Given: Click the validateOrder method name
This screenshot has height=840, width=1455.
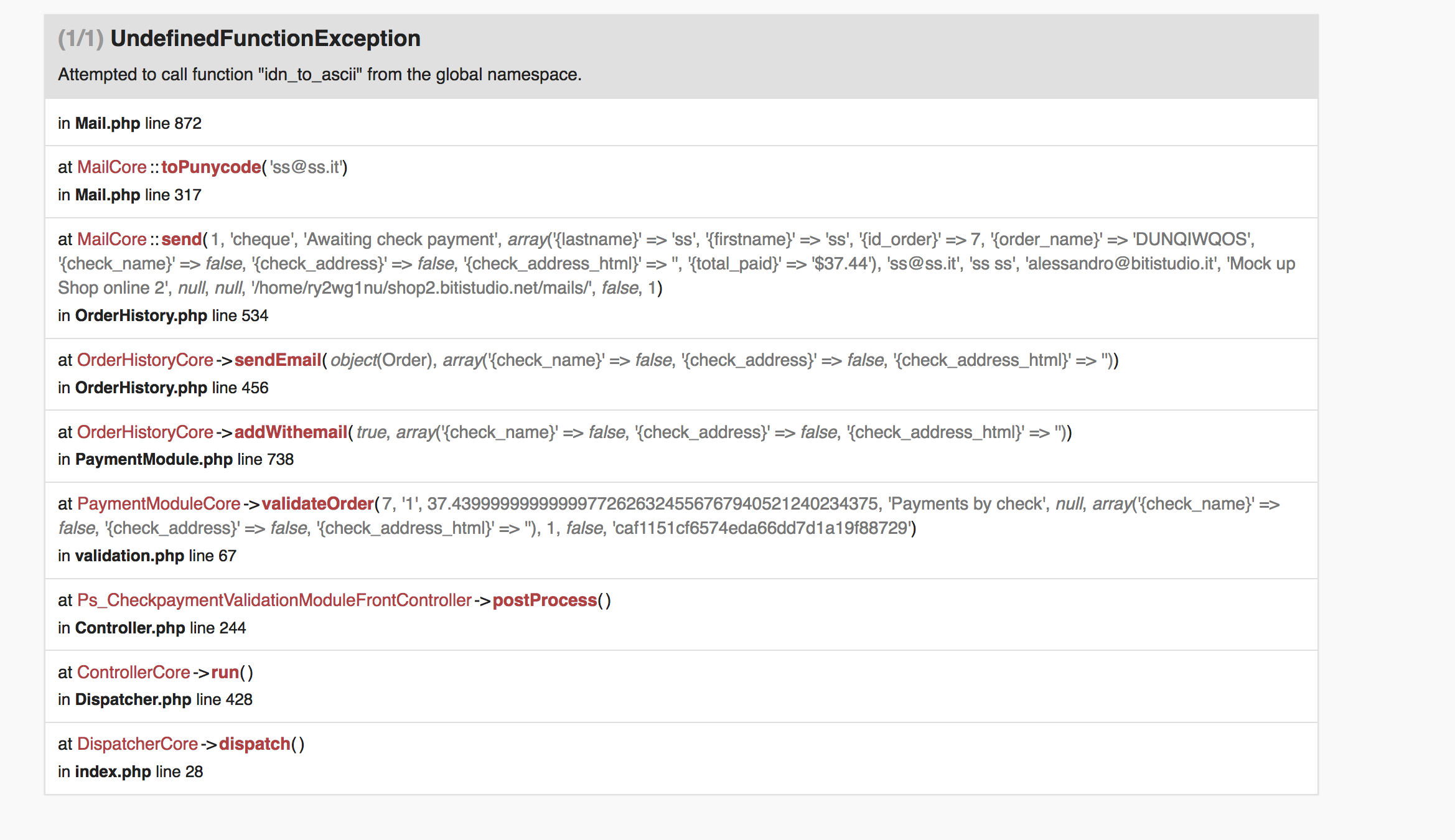Looking at the screenshot, I should (x=317, y=504).
